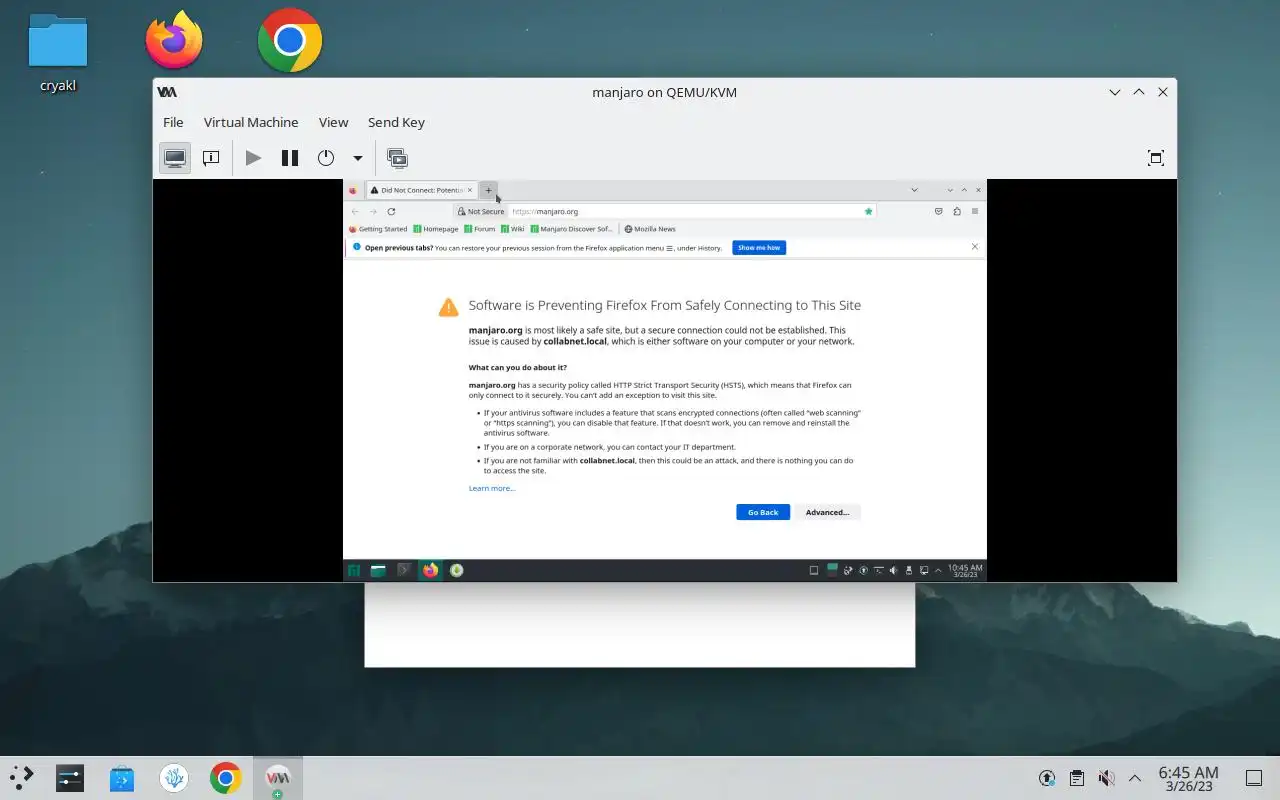
Task: Expand the guest system tray arrow
Action: 938,571
